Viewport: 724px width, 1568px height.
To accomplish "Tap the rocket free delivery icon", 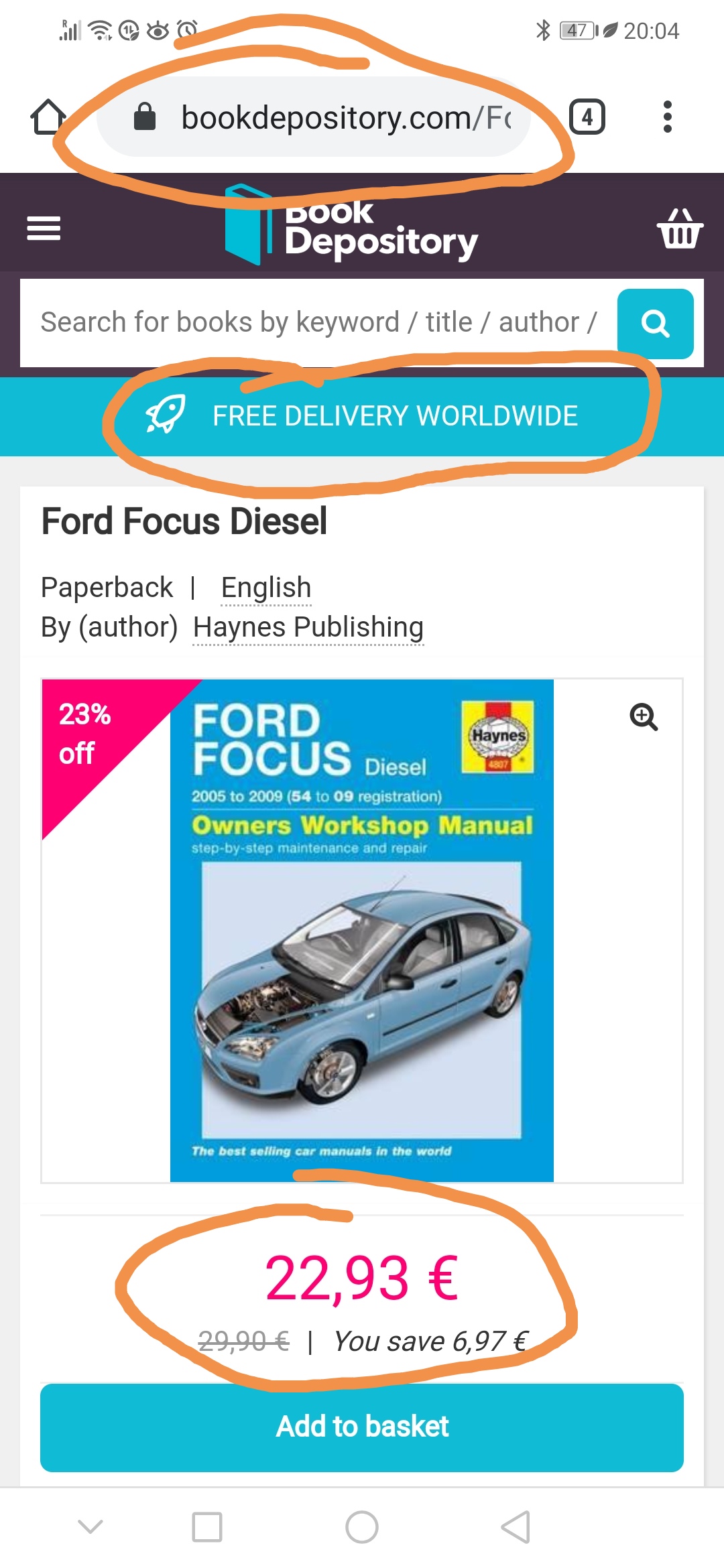I will click(166, 415).
